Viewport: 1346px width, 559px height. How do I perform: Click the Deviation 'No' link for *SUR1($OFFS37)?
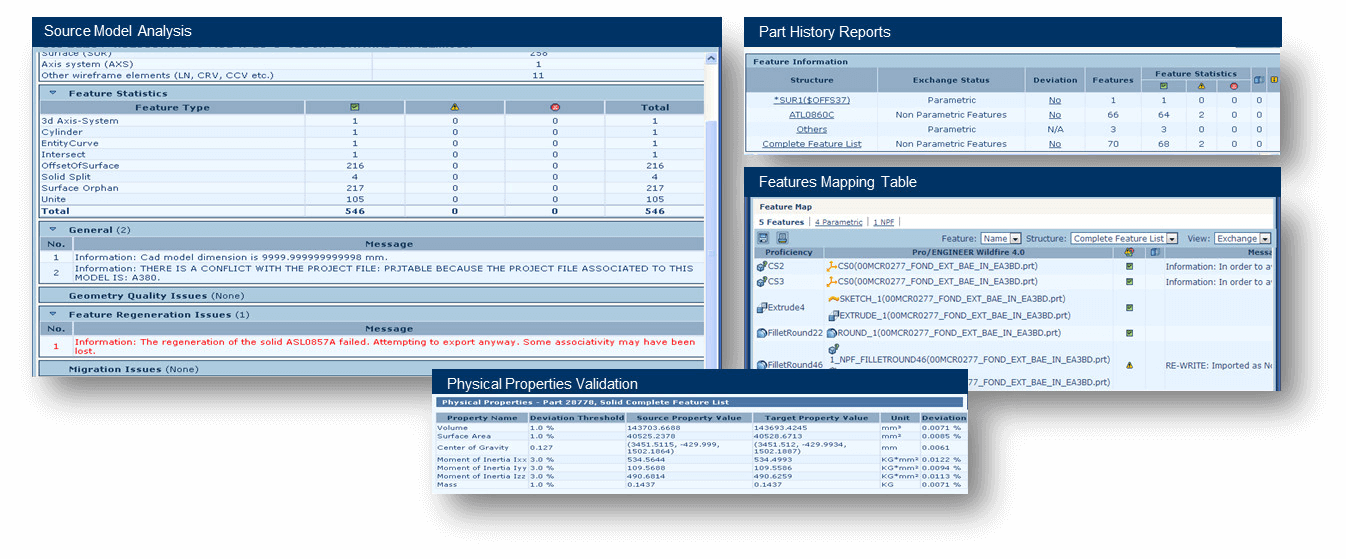[x=1054, y=100]
